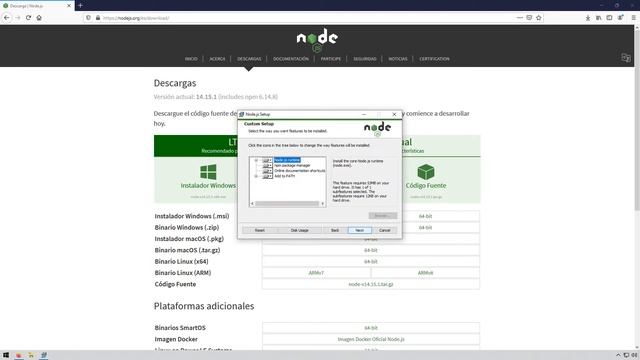Open npm package manager feature dropdown
This screenshot has height=360, width=640.
tap(267, 166)
